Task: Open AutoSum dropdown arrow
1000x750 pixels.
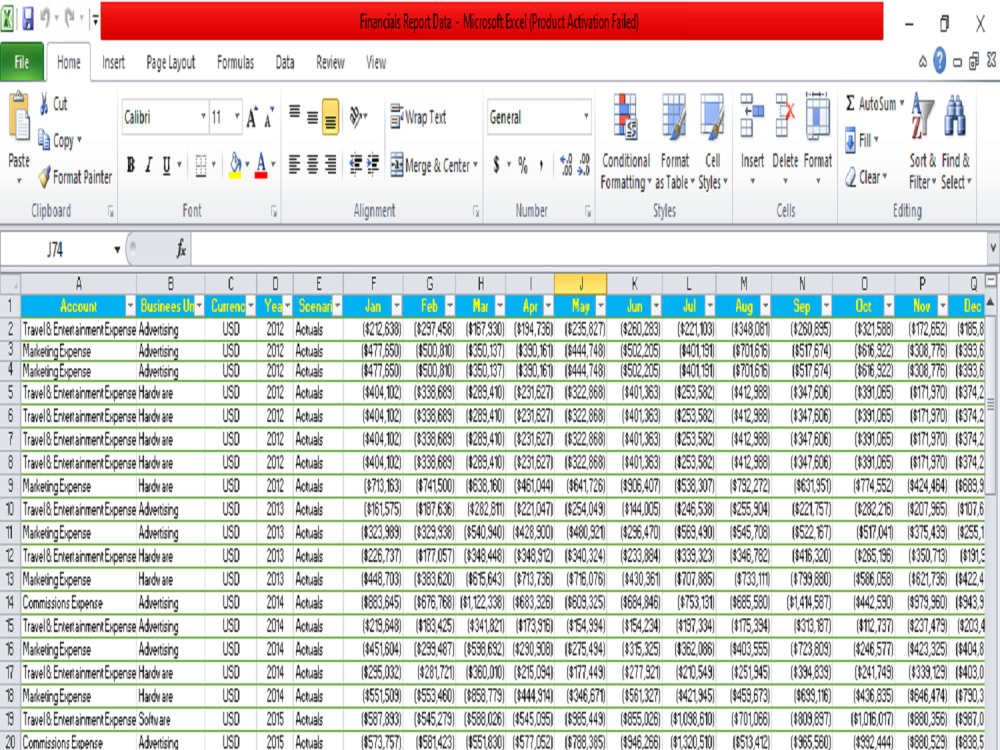Action: (902, 103)
